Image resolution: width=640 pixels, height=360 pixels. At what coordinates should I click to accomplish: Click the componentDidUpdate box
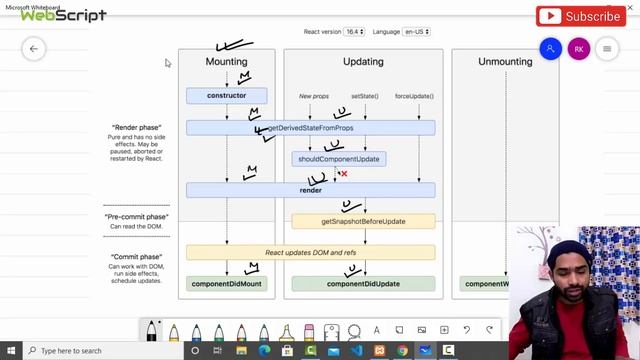coord(363,284)
